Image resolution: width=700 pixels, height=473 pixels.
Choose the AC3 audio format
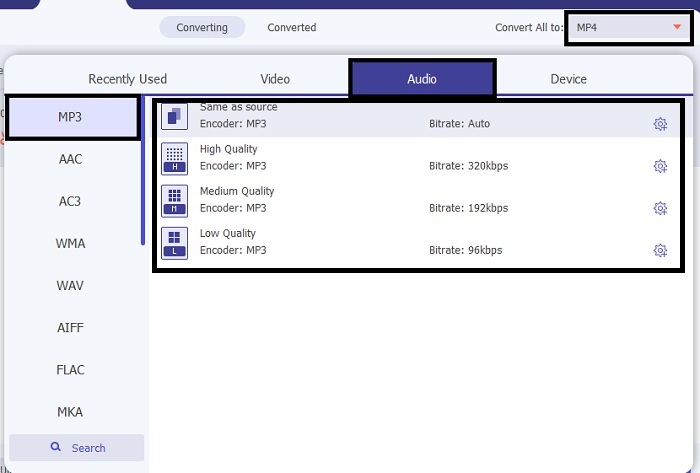click(70, 201)
